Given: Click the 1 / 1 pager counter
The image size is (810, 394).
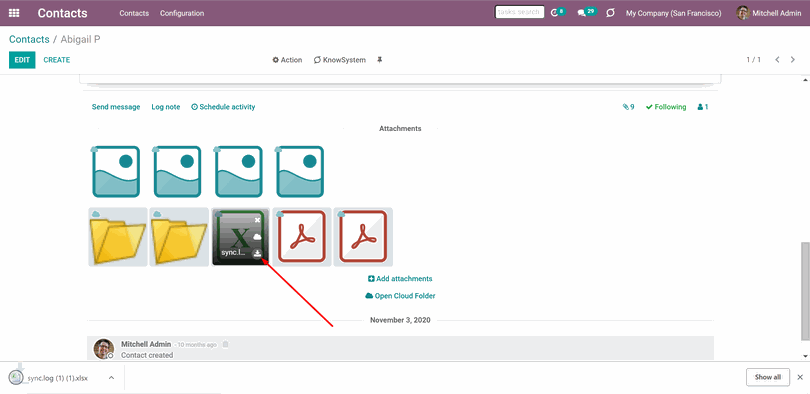Looking at the screenshot, I should (754, 60).
